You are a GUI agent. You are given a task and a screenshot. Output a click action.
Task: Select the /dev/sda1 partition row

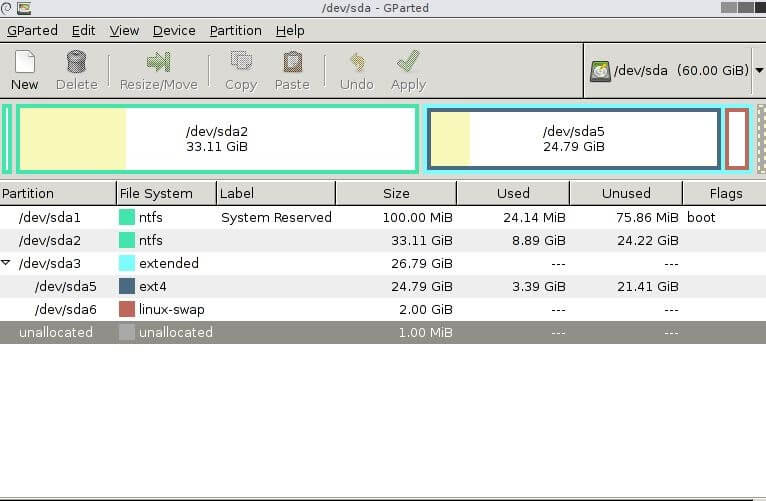coord(50,217)
